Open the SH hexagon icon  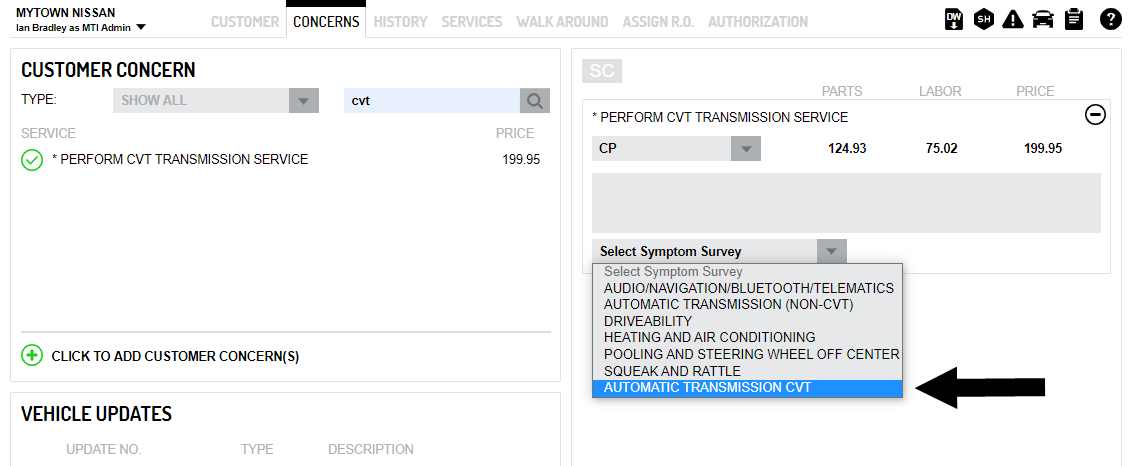[x=983, y=19]
